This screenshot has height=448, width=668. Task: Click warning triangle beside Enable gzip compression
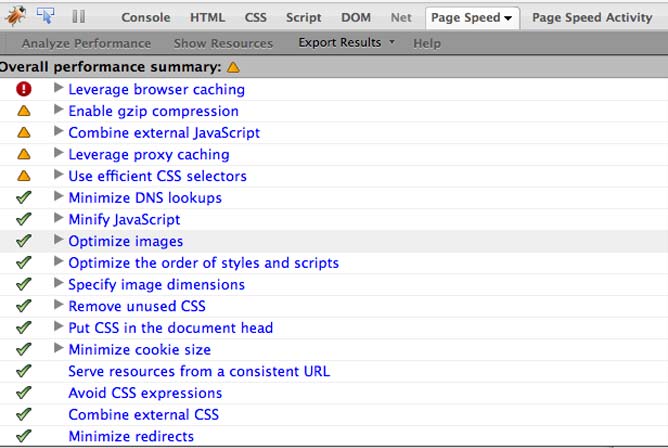coord(24,111)
